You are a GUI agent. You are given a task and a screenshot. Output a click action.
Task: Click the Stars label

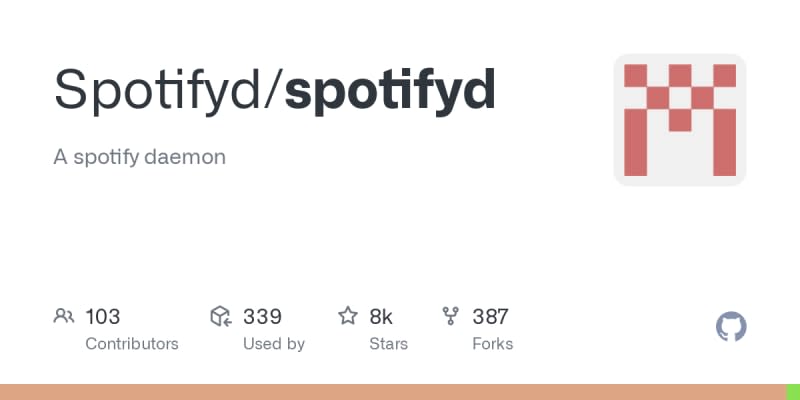pos(390,343)
